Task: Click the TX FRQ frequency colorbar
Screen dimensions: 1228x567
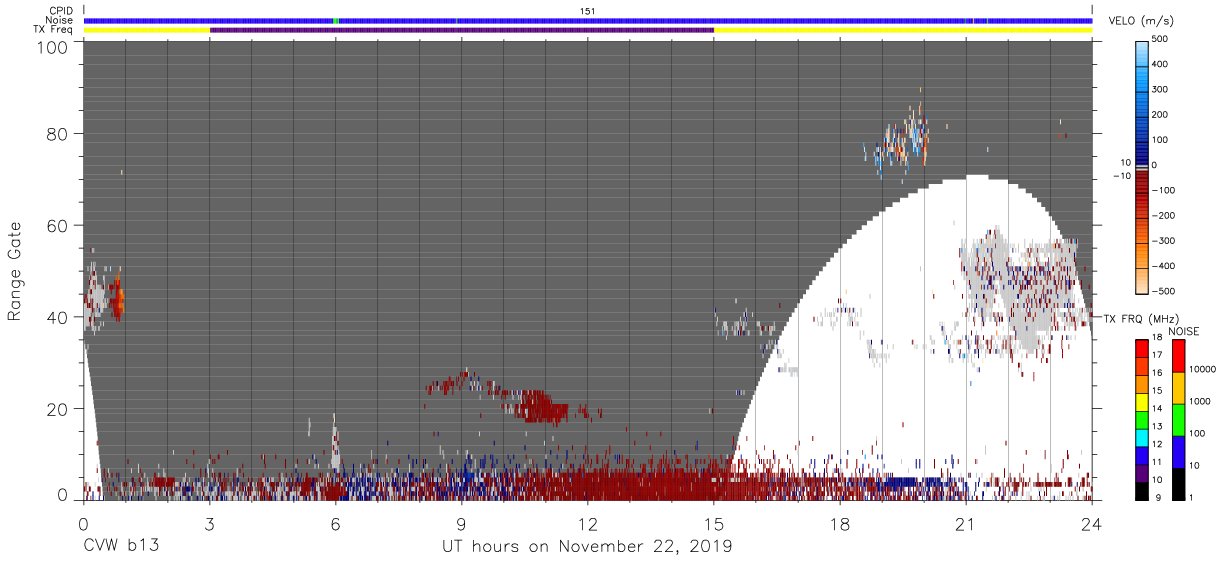Action: pos(1142,419)
